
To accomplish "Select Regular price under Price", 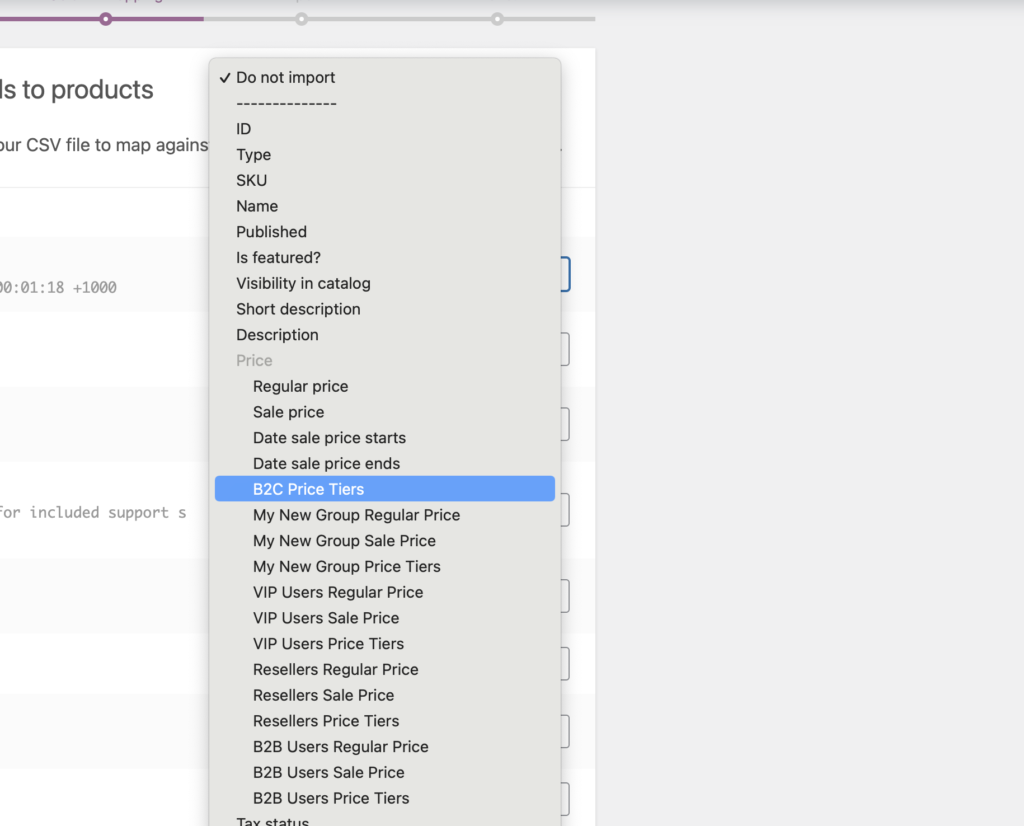I will (385, 387).
